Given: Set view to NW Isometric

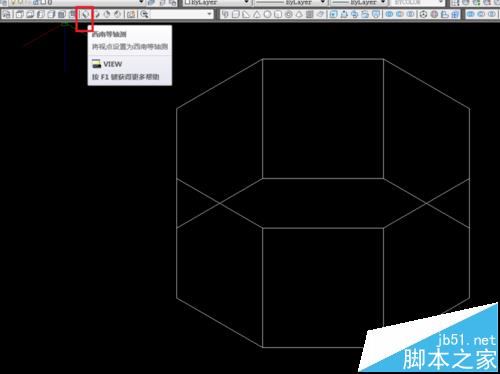Looking at the screenshot, I should (x=117, y=14).
